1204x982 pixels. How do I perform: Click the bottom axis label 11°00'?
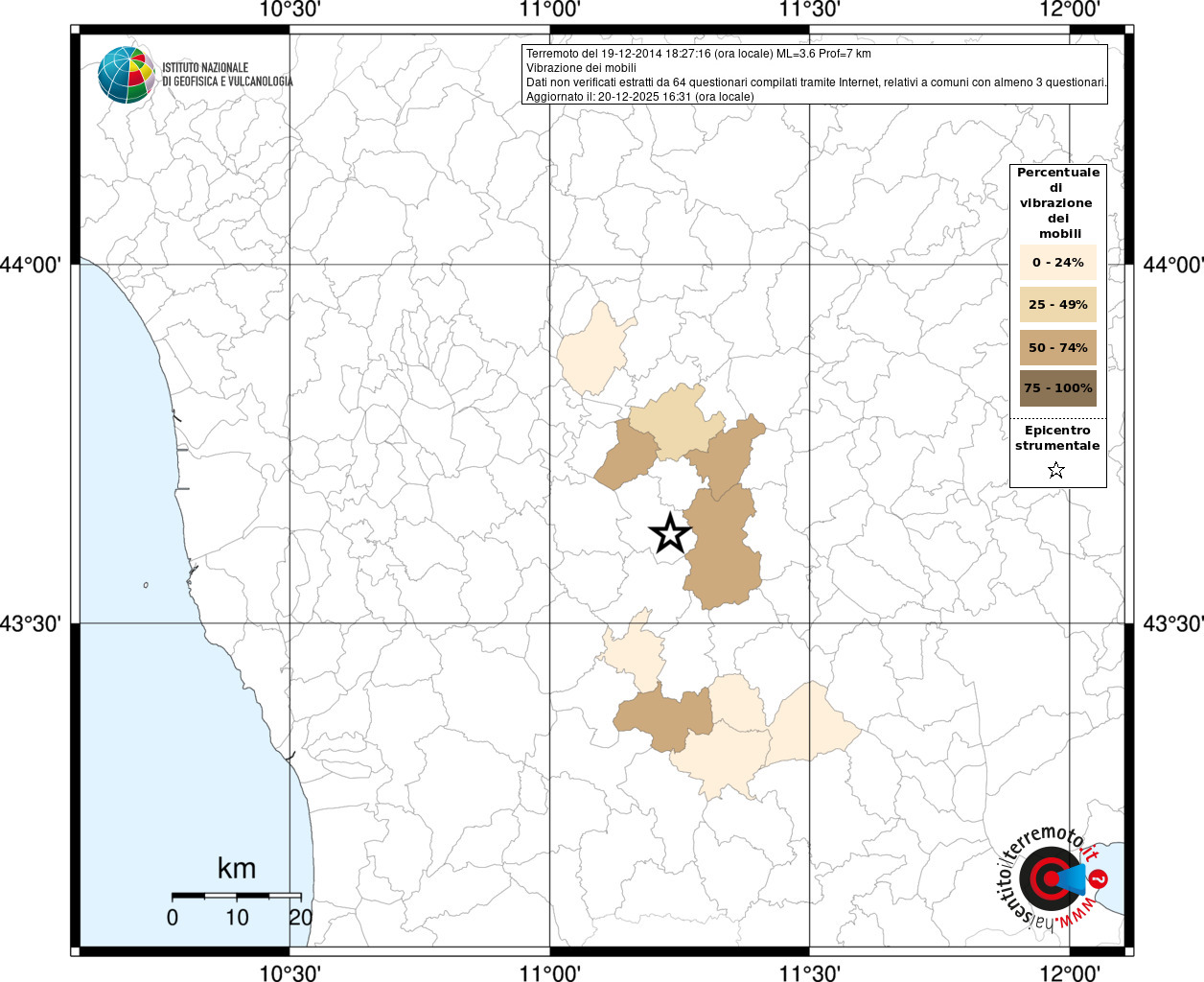click(x=550, y=972)
